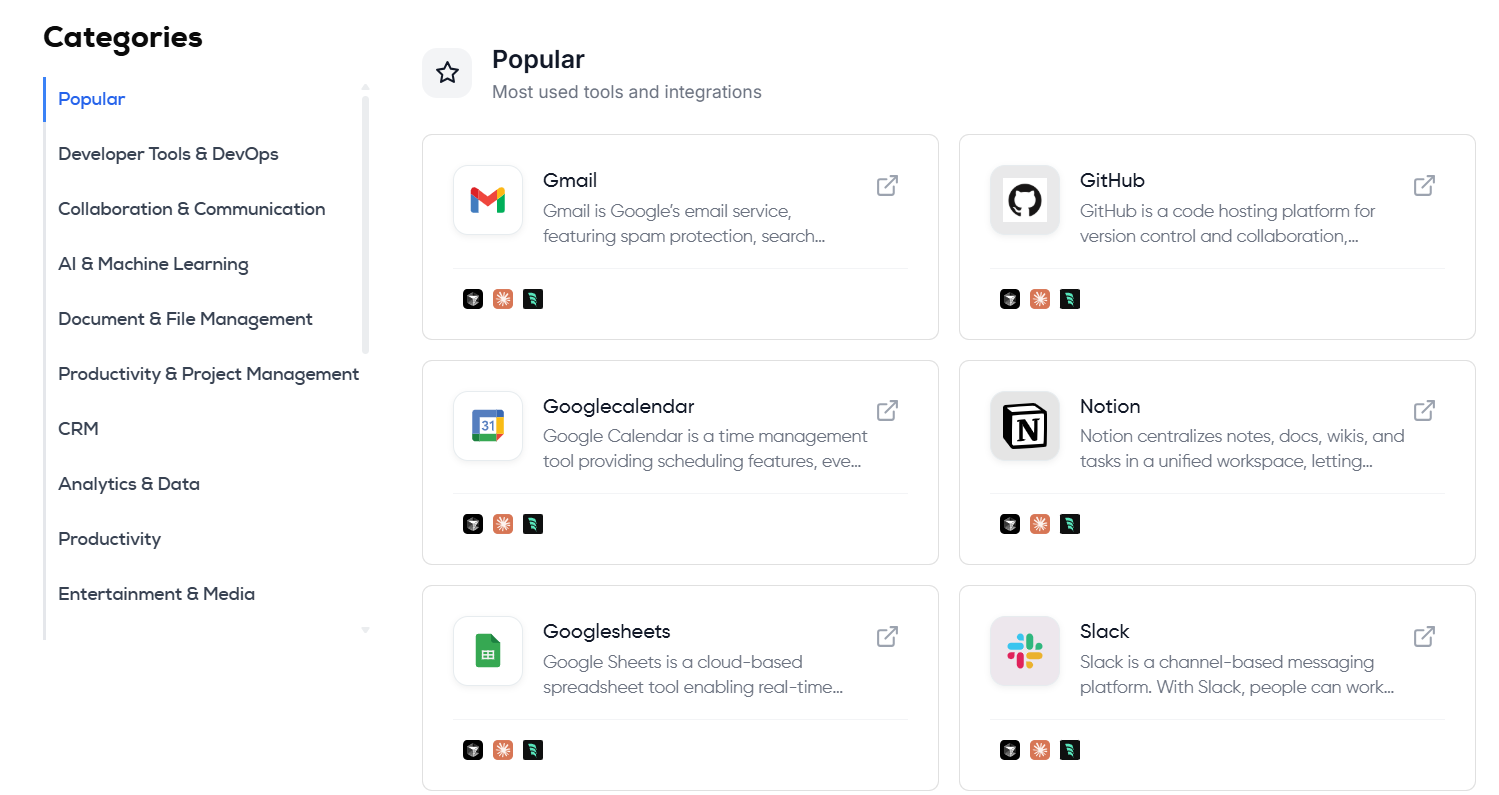Image resolution: width=1499 pixels, height=795 pixels.
Task: Click the Notion card's external link icon
Action: point(1424,411)
